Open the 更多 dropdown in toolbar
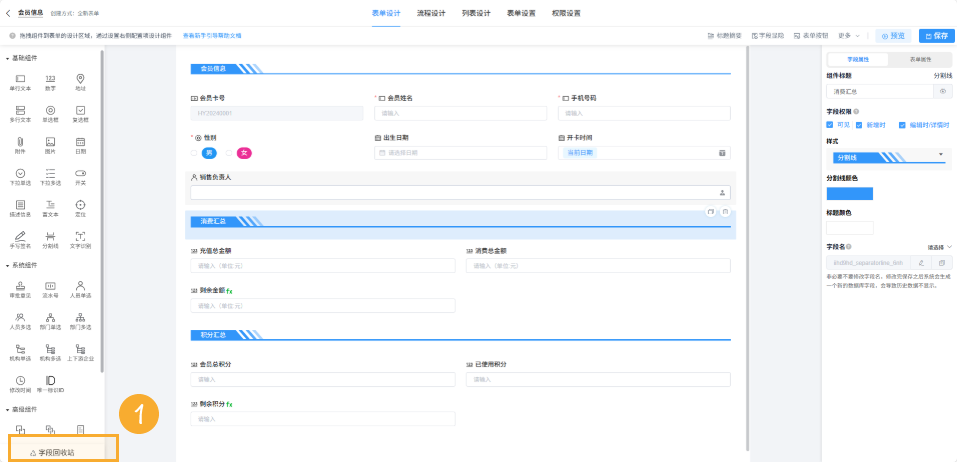This screenshot has height=462, width=957. (849, 36)
